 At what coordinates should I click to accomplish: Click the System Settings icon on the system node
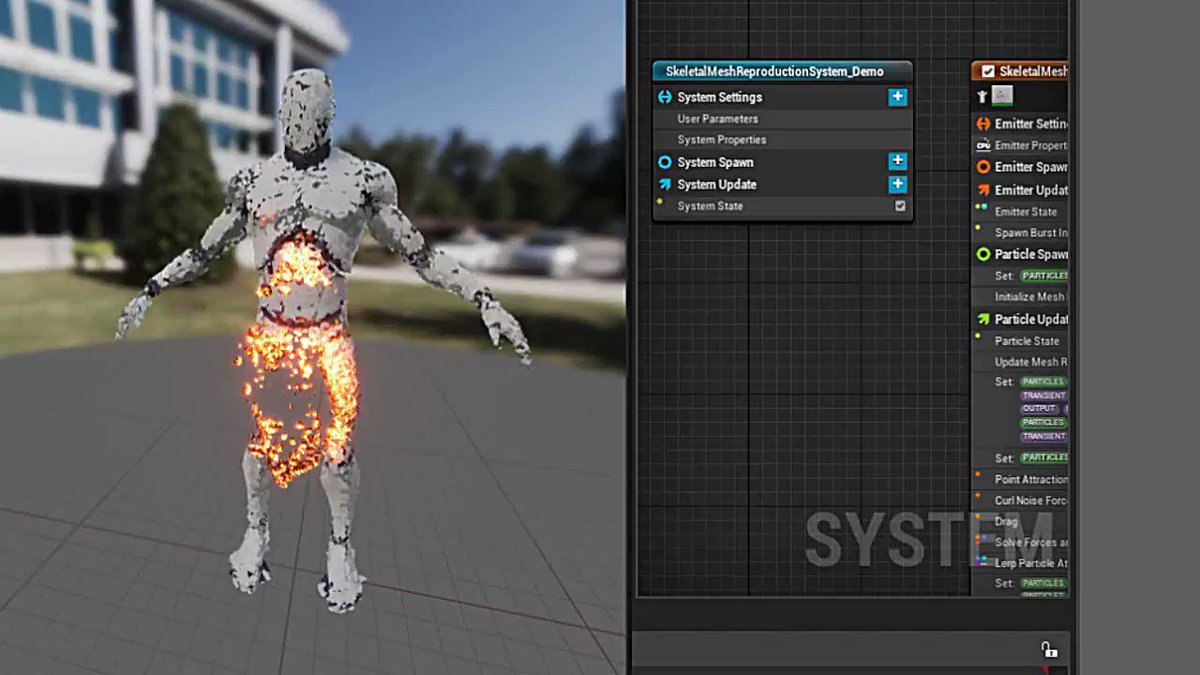coord(666,97)
